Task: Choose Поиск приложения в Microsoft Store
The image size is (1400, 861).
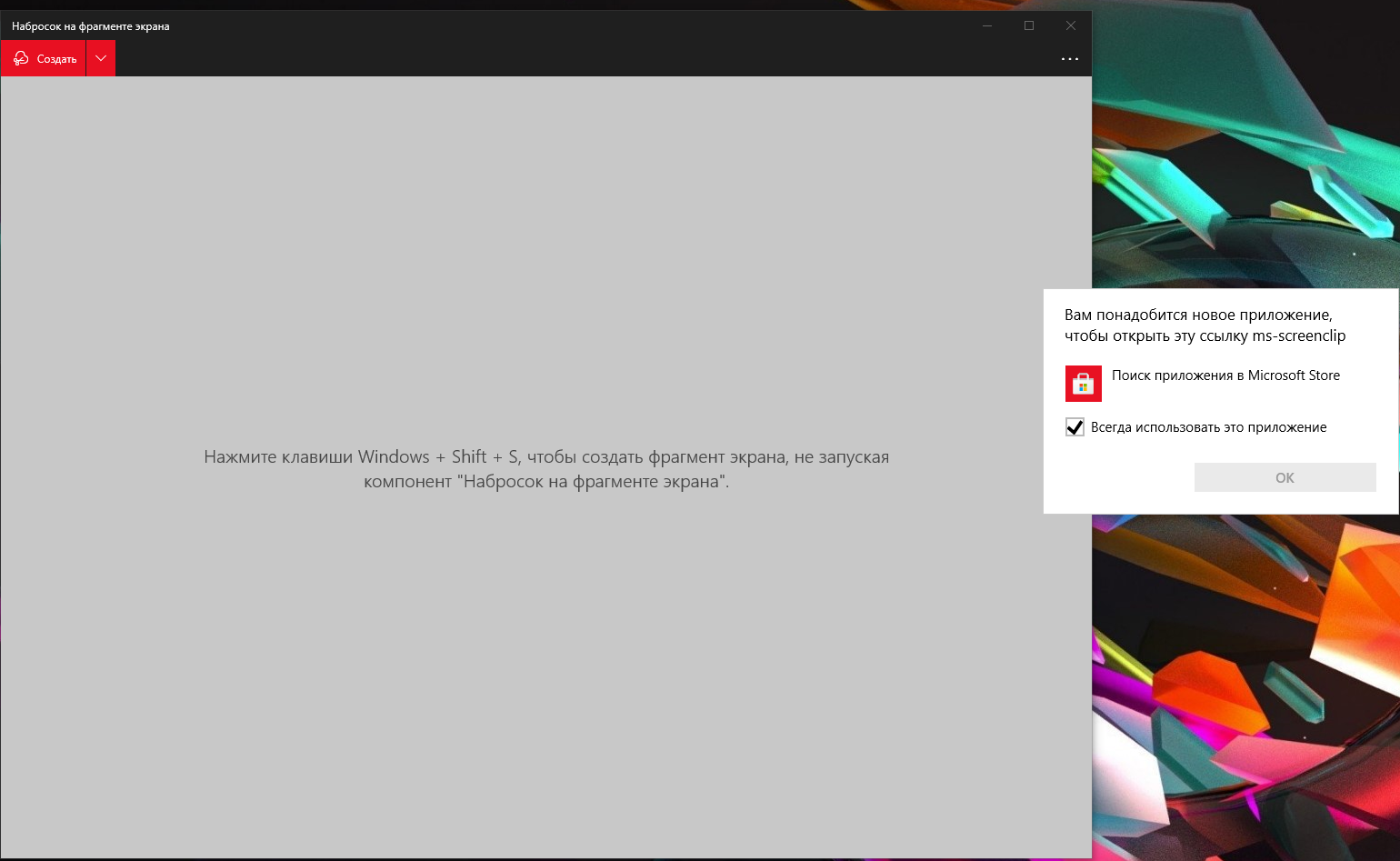Action: click(x=1225, y=375)
